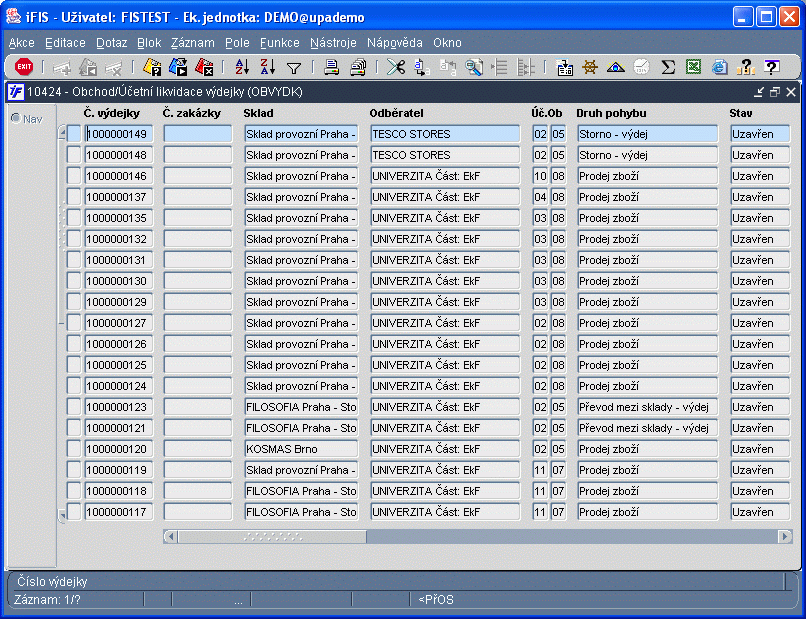Select the Nav radio button

click(x=16, y=118)
